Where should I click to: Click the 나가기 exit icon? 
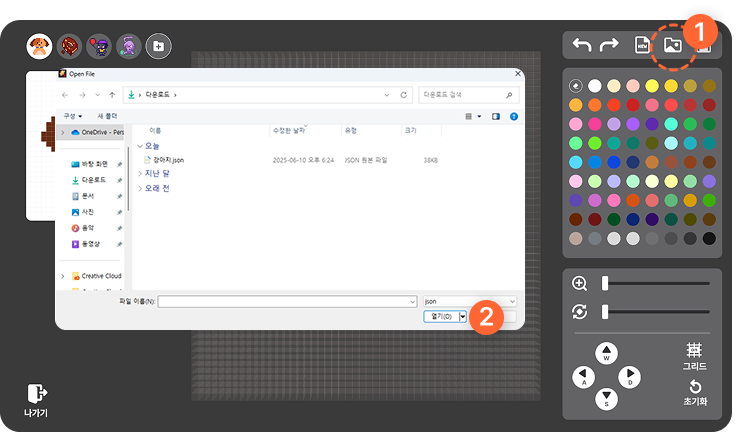pos(36,397)
